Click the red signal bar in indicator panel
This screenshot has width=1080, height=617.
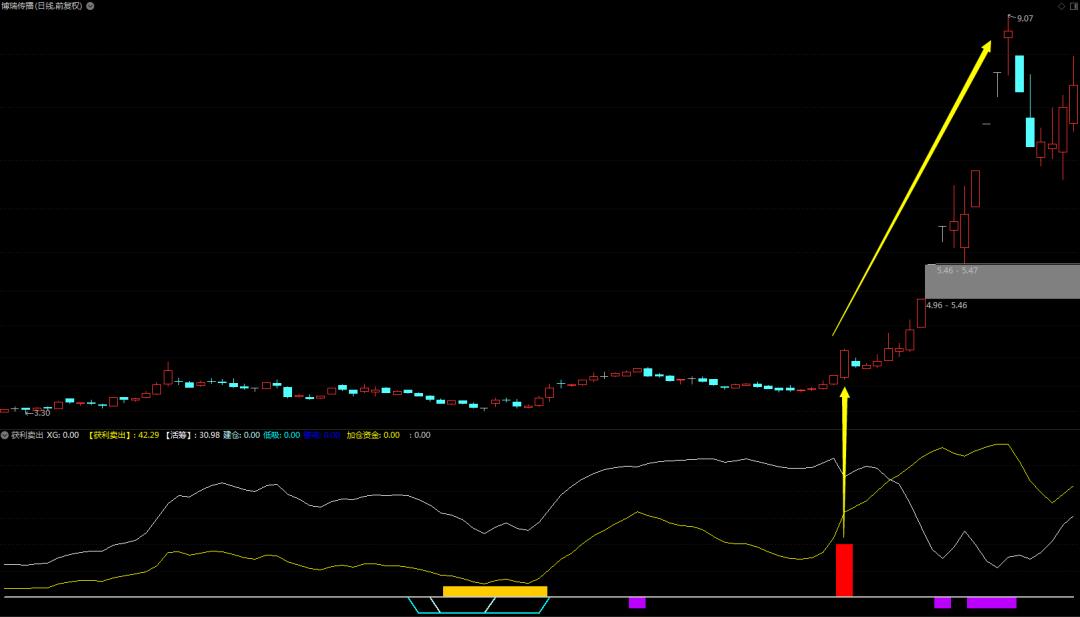844,570
